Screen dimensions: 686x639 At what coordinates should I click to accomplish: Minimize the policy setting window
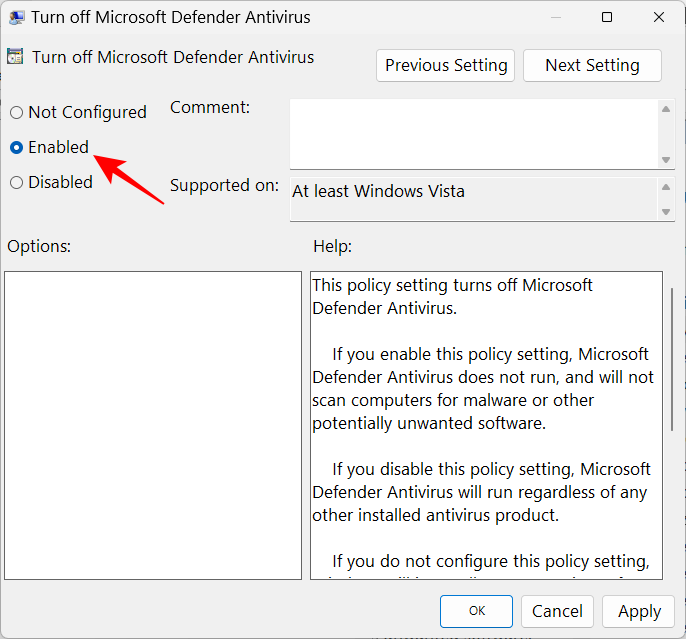(555, 17)
